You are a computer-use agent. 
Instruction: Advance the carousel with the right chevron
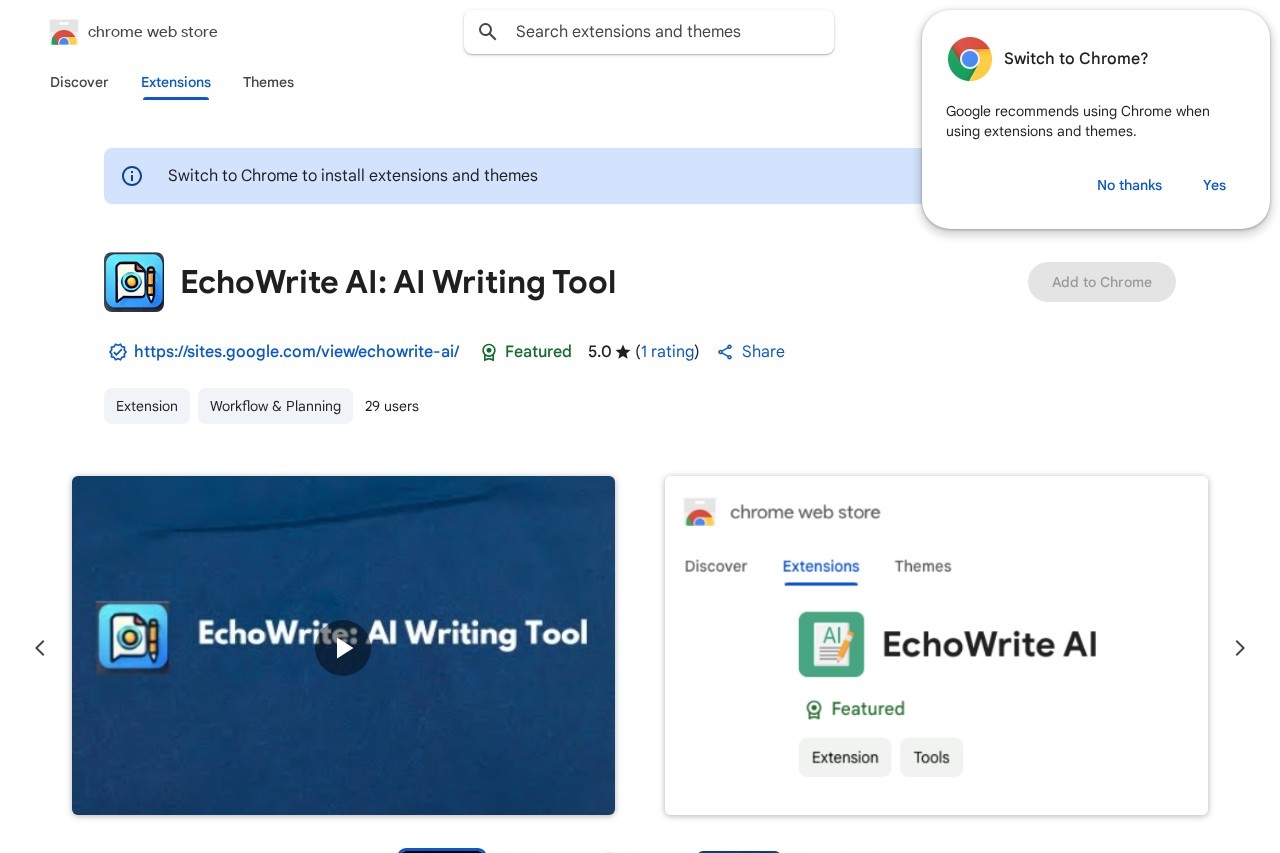click(x=1239, y=648)
